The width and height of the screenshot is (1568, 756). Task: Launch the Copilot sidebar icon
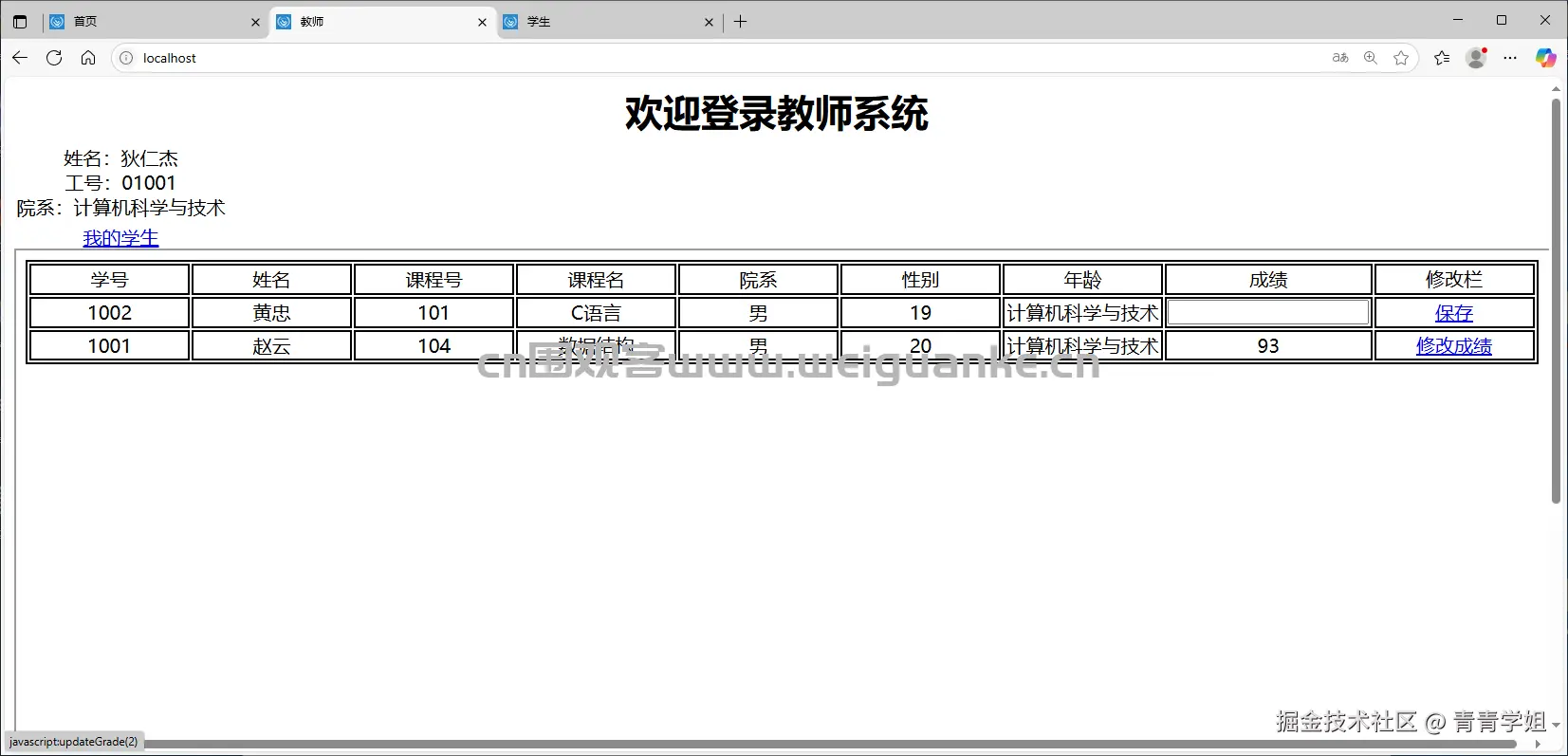click(1546, 58)
